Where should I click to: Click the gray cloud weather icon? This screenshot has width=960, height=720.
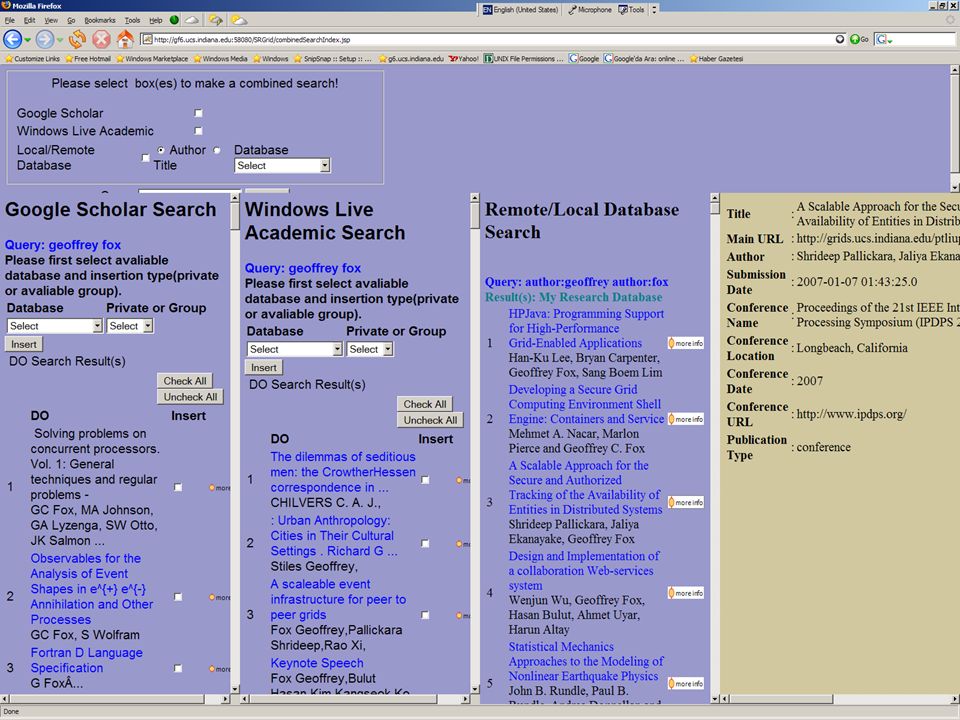(192, 20)
